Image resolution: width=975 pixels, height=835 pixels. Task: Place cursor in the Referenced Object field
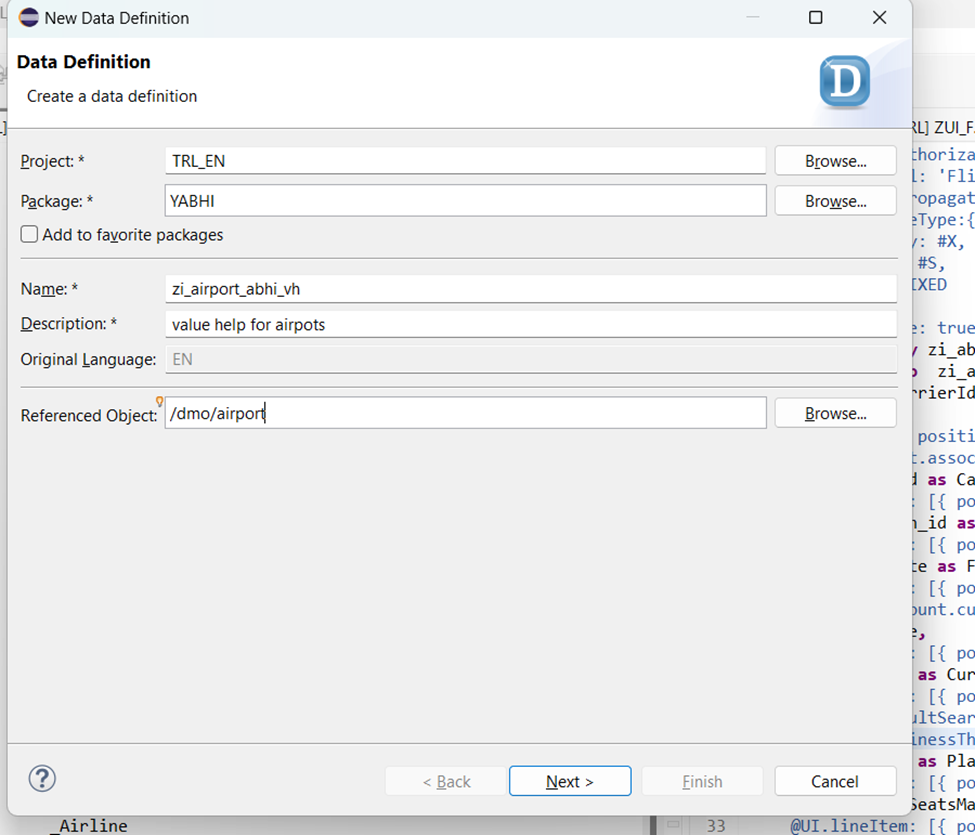pos(465,413)
